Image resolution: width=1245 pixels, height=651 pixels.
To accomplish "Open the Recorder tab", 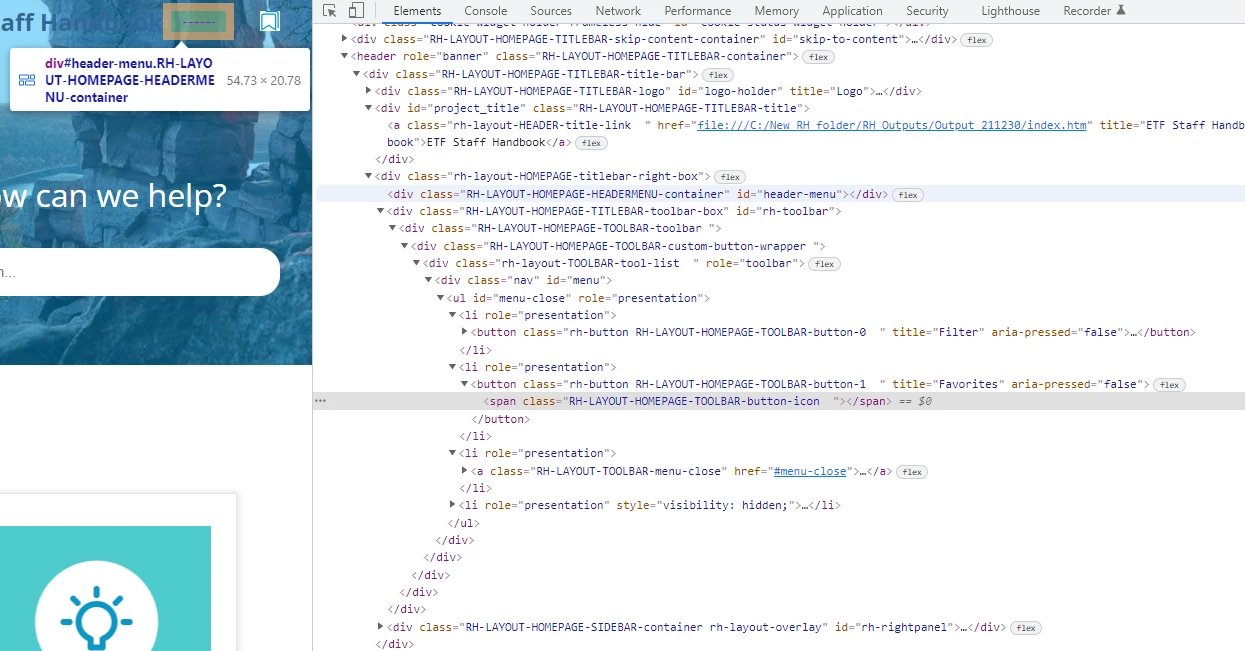I will click(x=1087, y=11).
